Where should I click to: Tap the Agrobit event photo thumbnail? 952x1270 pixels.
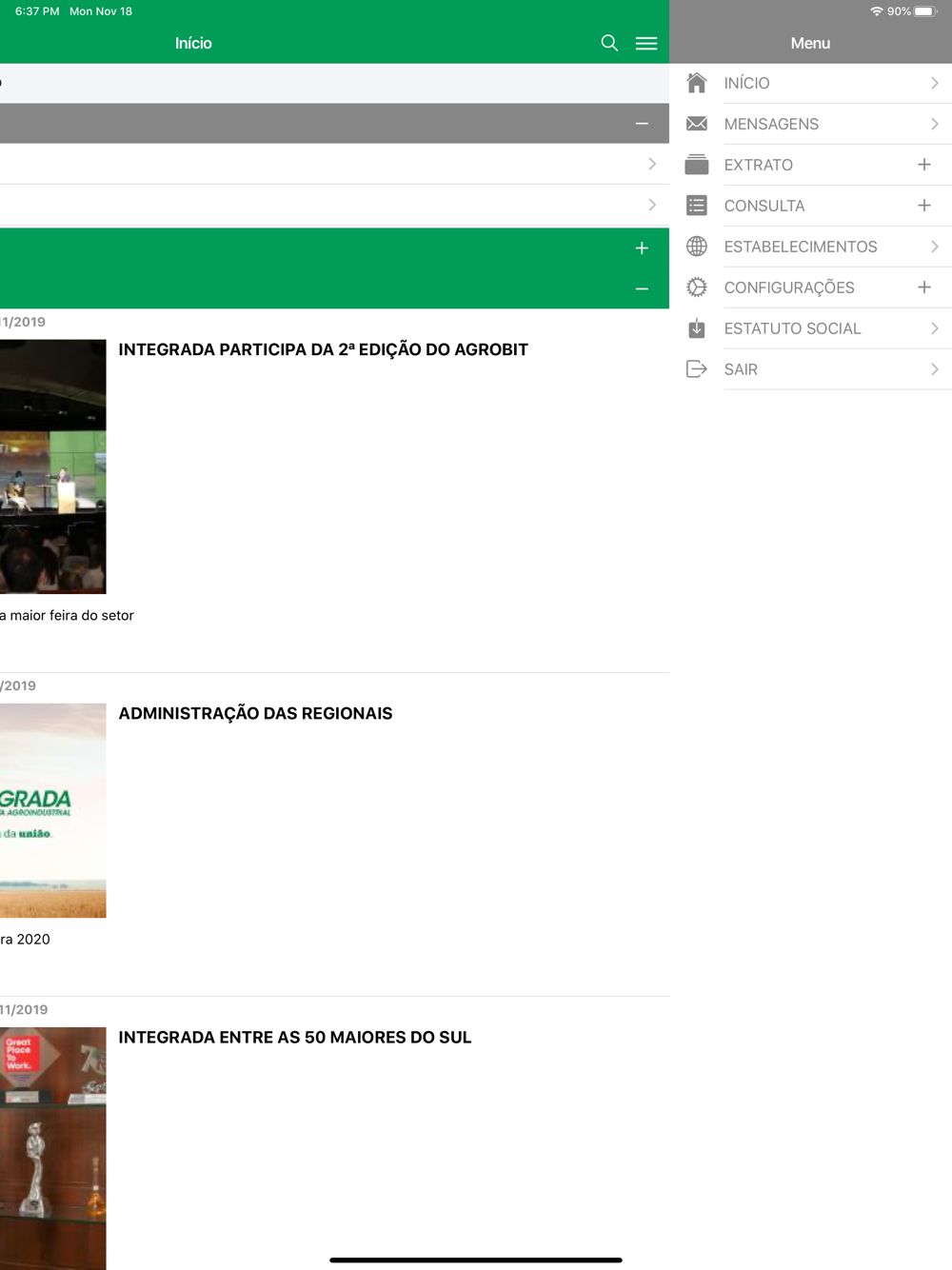[53, 466]
